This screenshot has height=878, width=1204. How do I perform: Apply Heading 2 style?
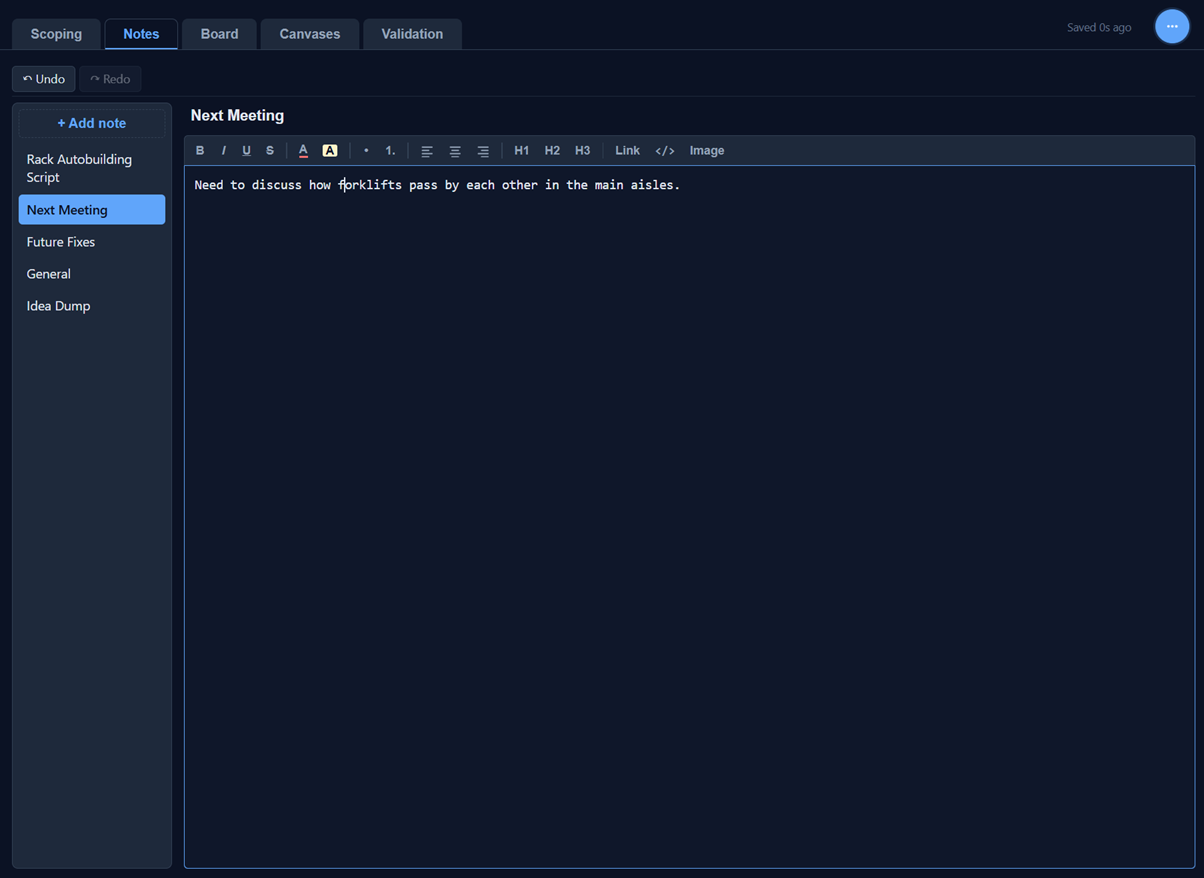552,151
